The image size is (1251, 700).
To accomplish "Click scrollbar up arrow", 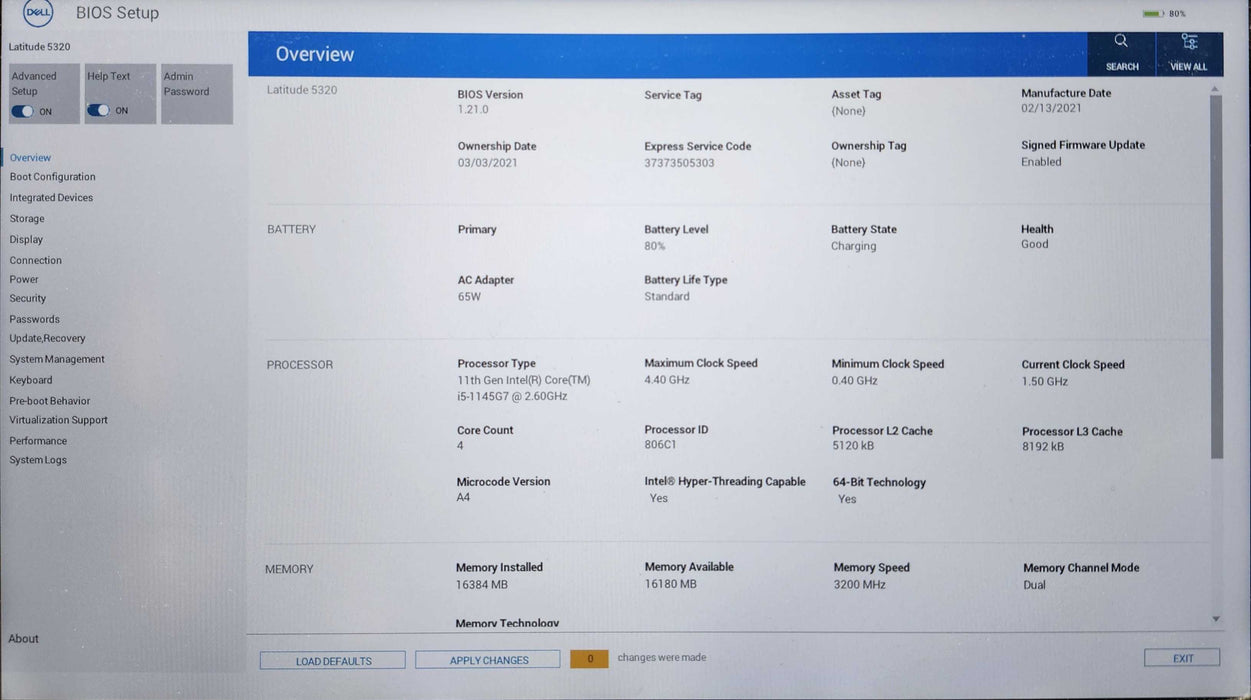I will (x=1216, y=89).
